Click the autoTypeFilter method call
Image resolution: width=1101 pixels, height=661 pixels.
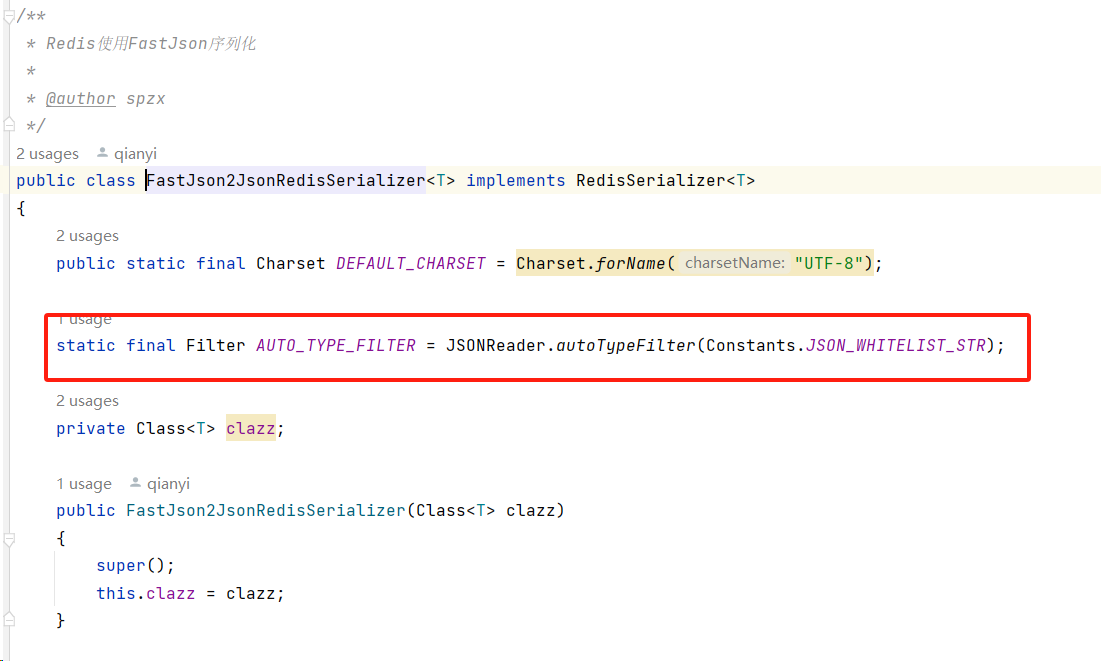[626, 346]
